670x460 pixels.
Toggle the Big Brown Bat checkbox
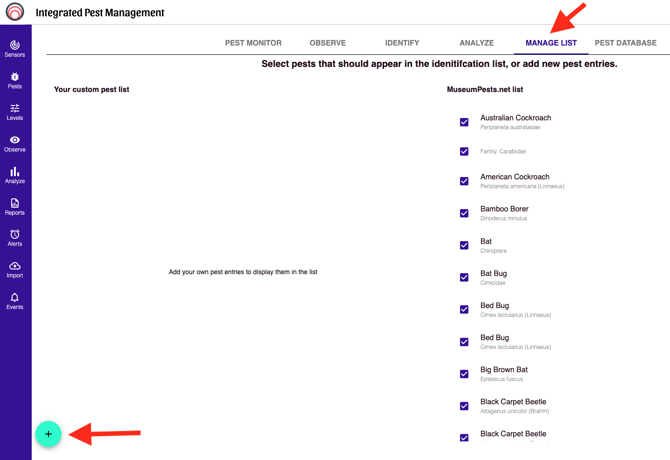(x=464, y=374)
